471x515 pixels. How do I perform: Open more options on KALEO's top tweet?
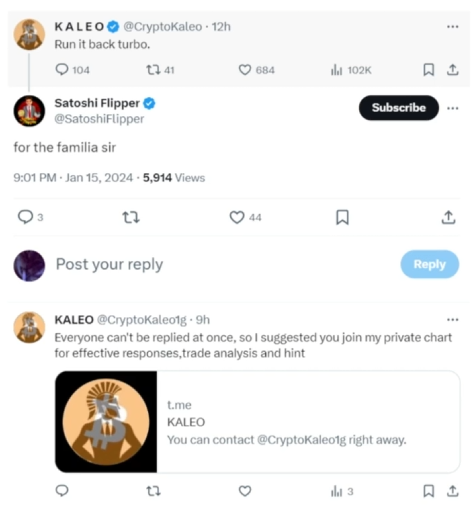(453, 27)
